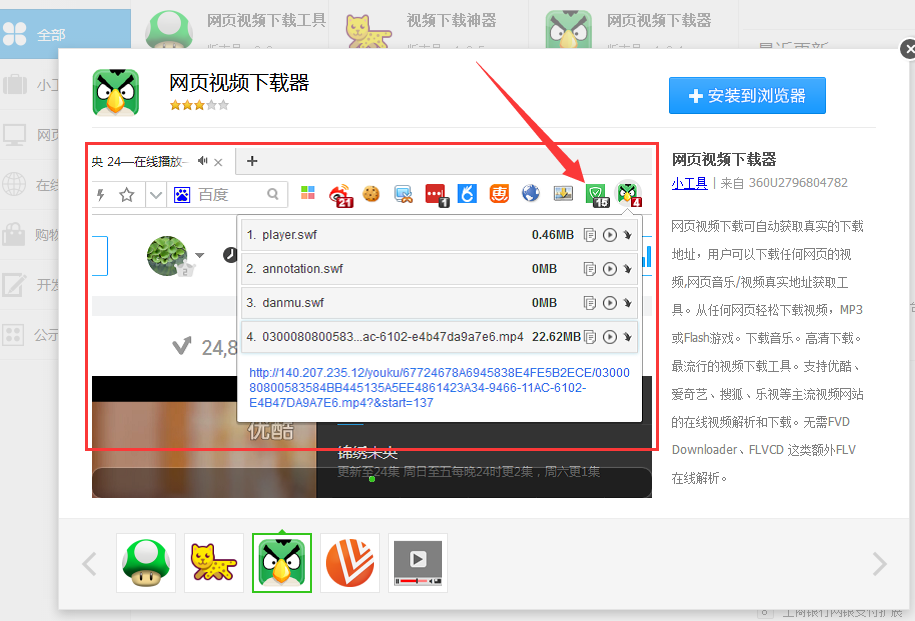Play the danmu.swf file
The image size is (915, 621).
(x=610, y=303)
